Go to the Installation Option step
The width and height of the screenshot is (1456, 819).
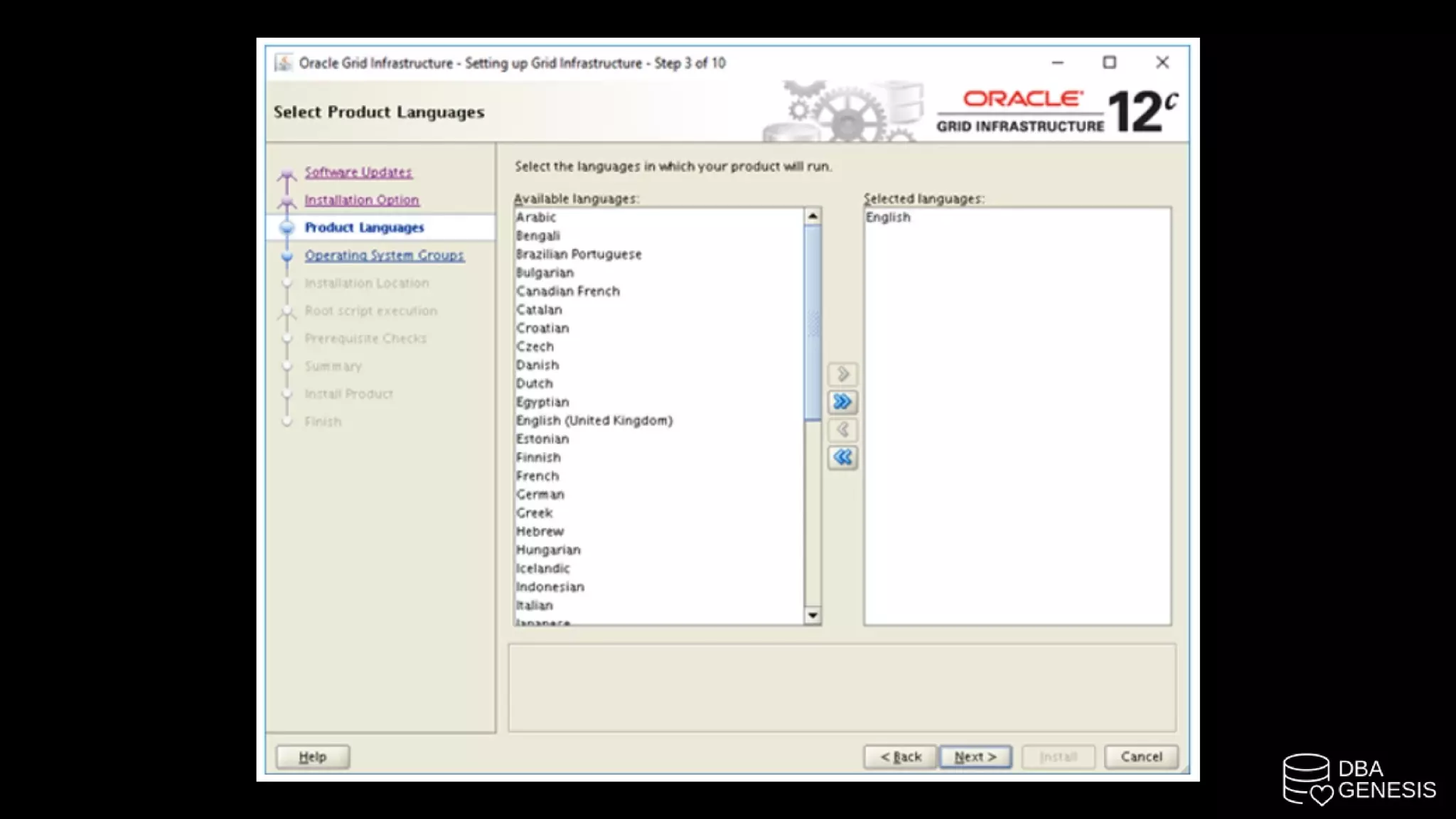pyautogui.click(x=362, y=200)
